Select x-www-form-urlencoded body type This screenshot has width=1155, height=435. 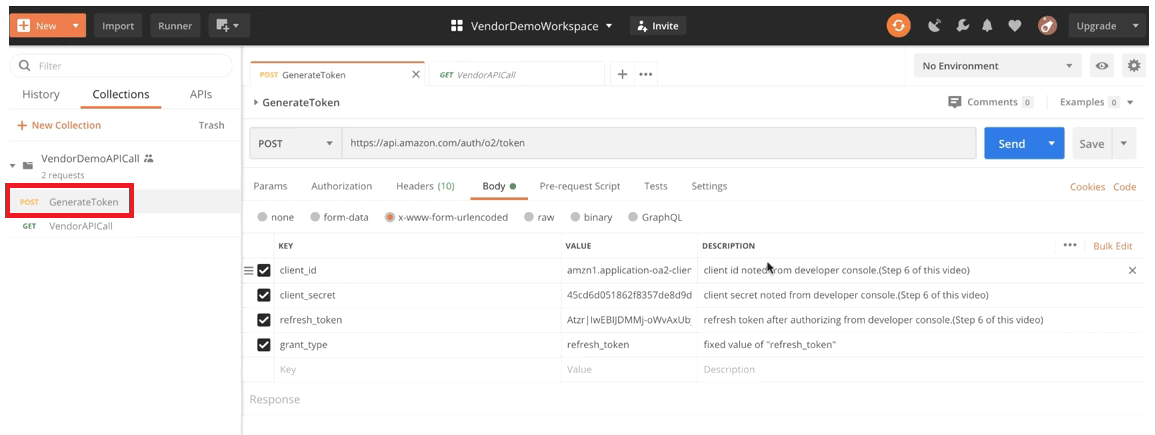click(390, 217)
